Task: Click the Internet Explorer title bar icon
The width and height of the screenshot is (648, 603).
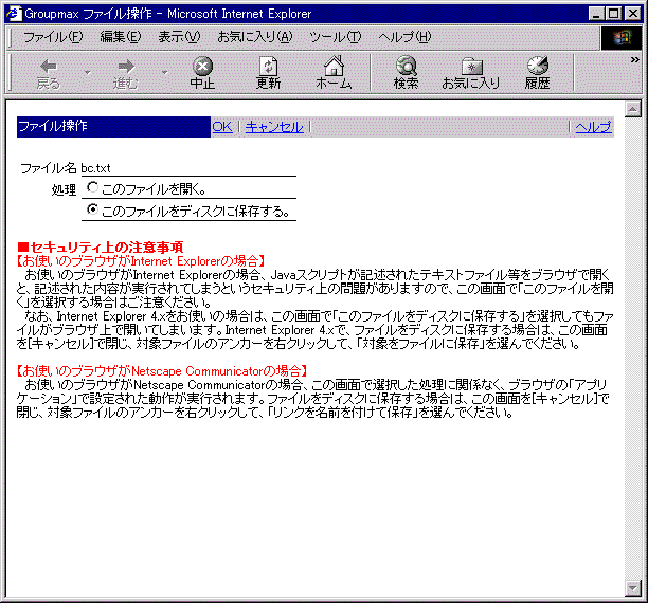Action: pos(14,14)
